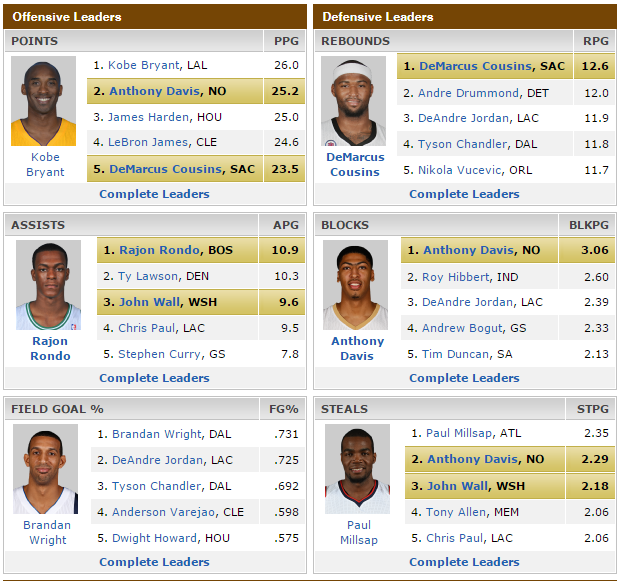Click DeAndre Jordan in Blocks list
623x581 pixels.
(468, 302)
